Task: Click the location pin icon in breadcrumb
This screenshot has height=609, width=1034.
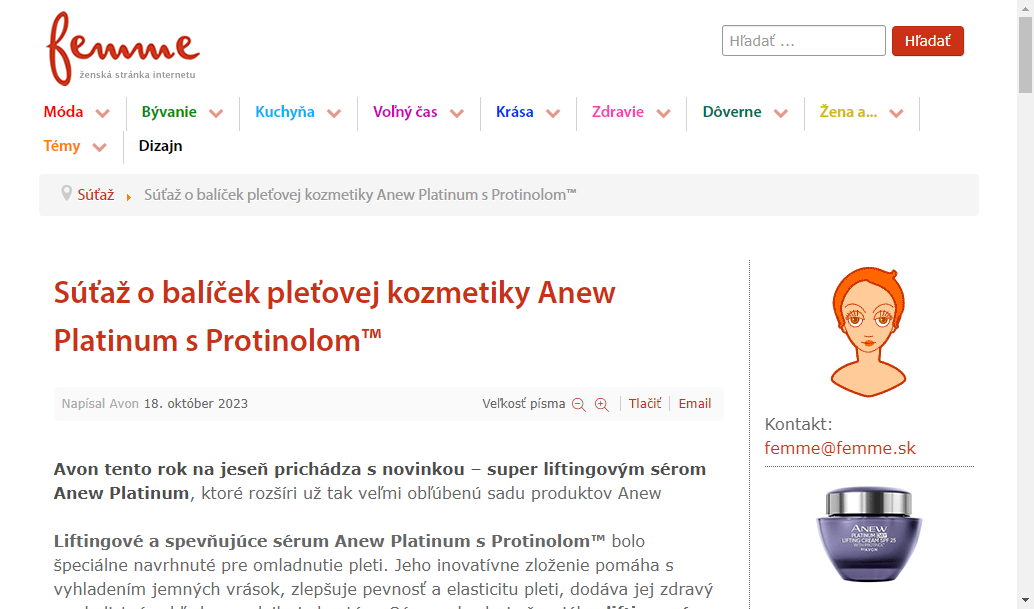Action: click(x=66, y=193)
